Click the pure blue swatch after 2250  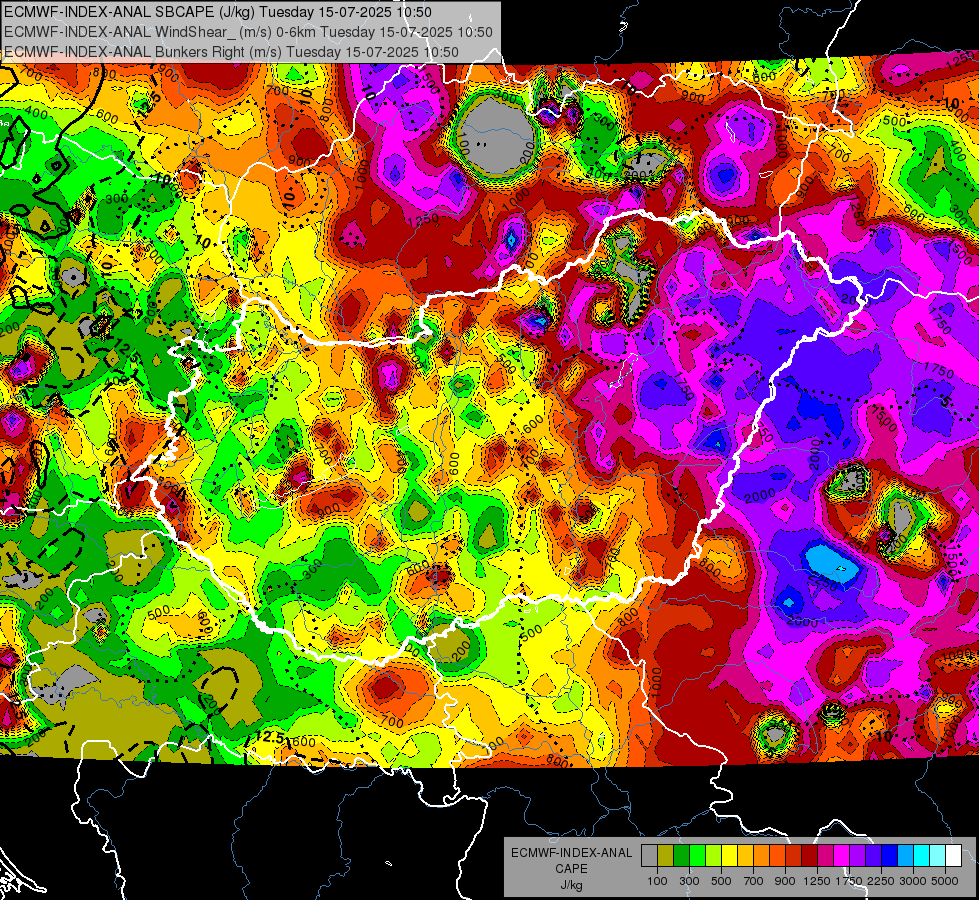[890, 856]
